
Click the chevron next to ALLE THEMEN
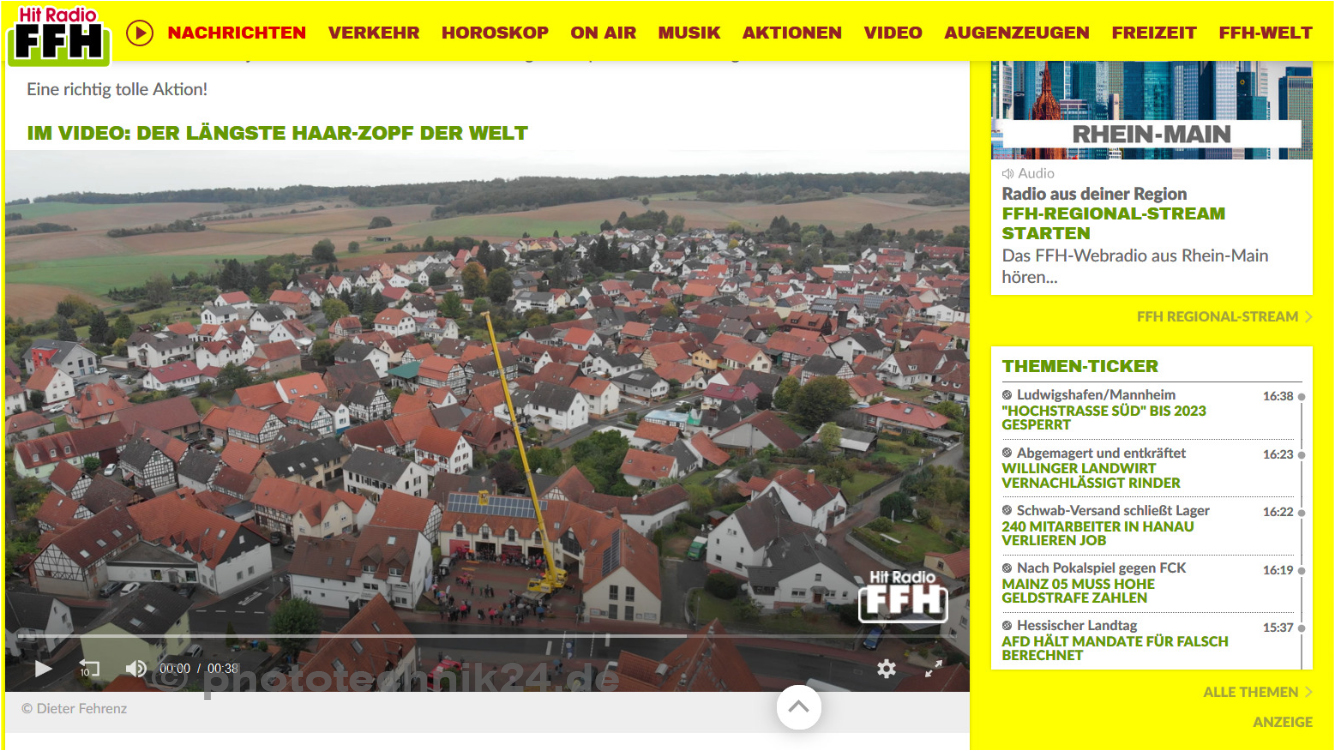pyautogui.click(x=1308, y=692)
